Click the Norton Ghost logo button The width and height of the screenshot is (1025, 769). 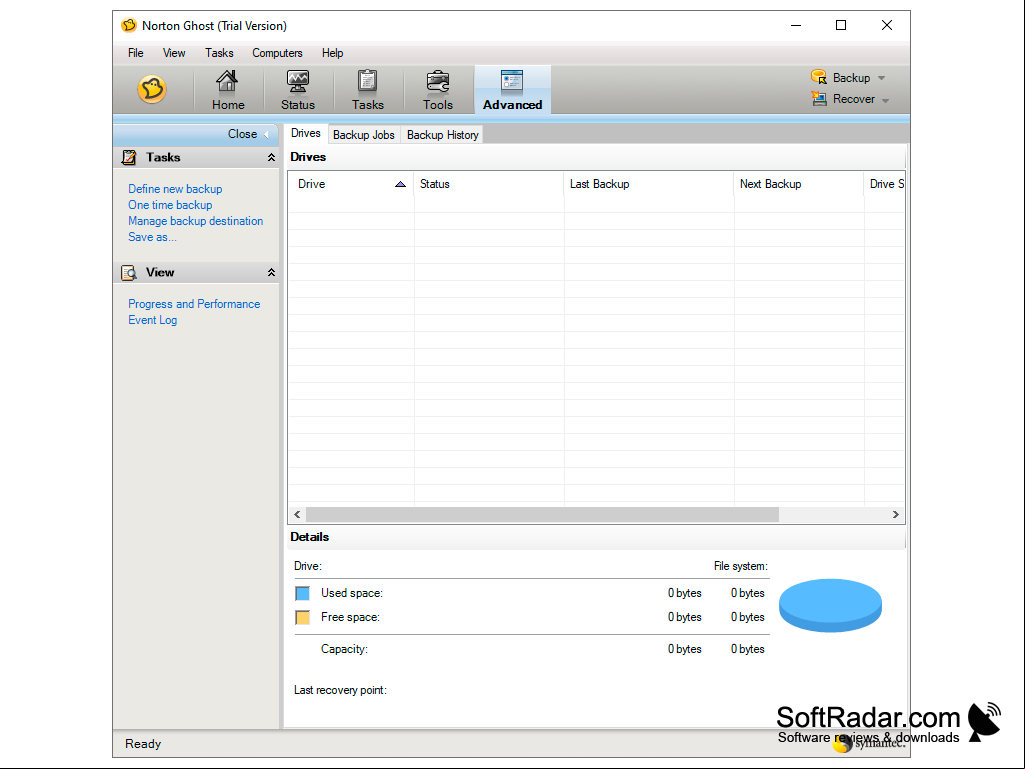pyautogui.click(x=152, y=89)
